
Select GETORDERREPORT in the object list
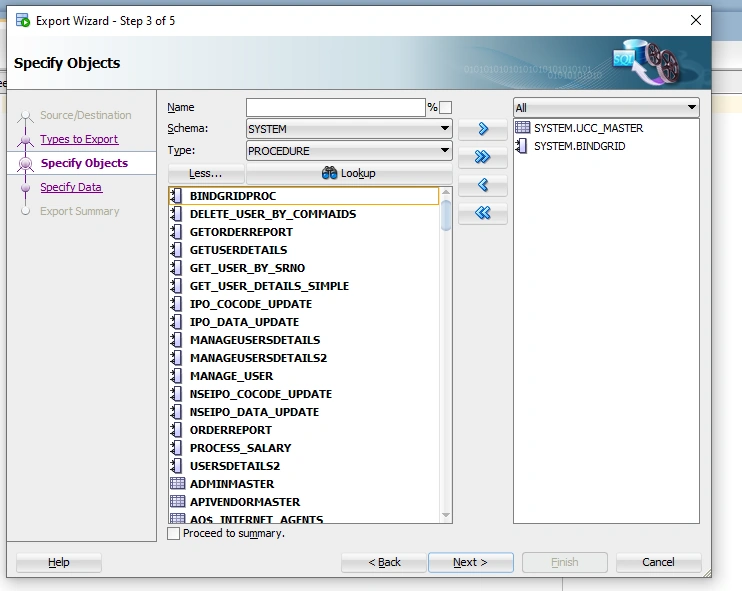(x=304, y=232)
